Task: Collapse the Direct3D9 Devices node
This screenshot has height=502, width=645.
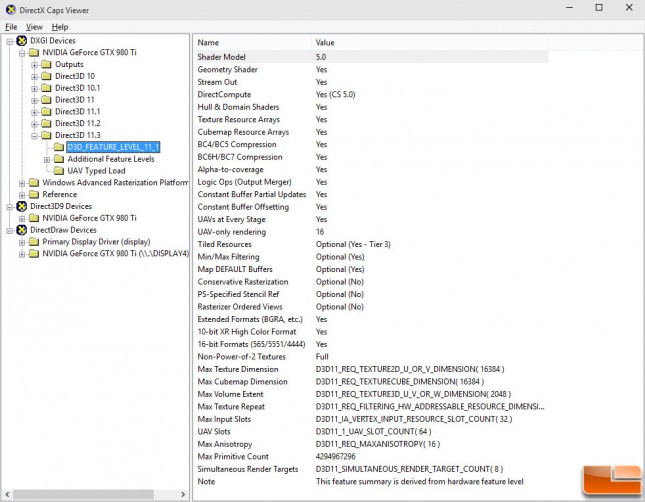Action: pyautogui.click(x=9, y=207)
